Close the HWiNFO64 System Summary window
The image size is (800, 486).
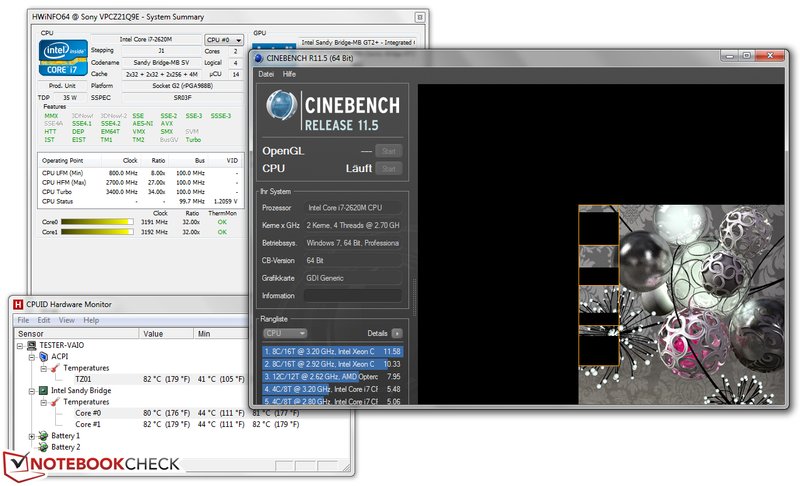(419, 17)
